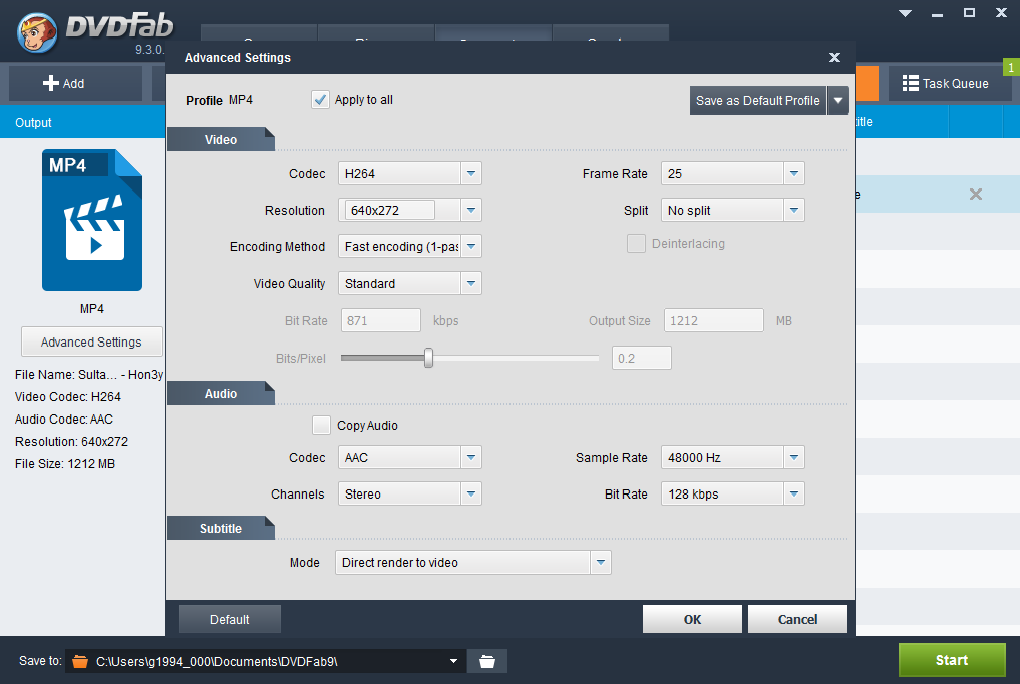Click the Save to path text
The width and height of the screenshot is (1020, 684).
[x=217, y=661]
